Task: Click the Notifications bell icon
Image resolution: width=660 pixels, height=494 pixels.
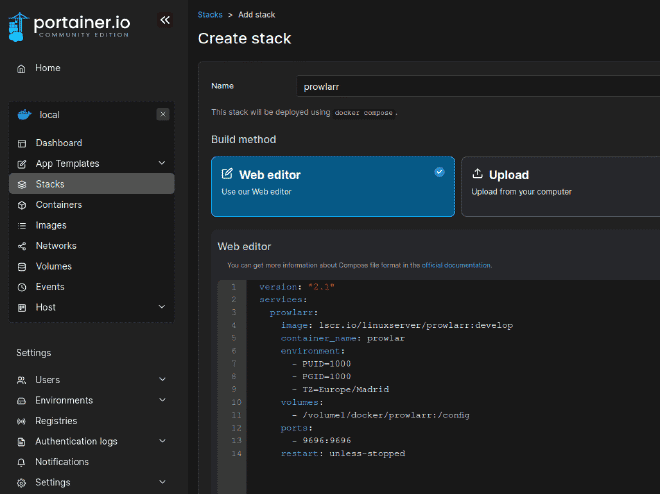Action: coord(21,462)
